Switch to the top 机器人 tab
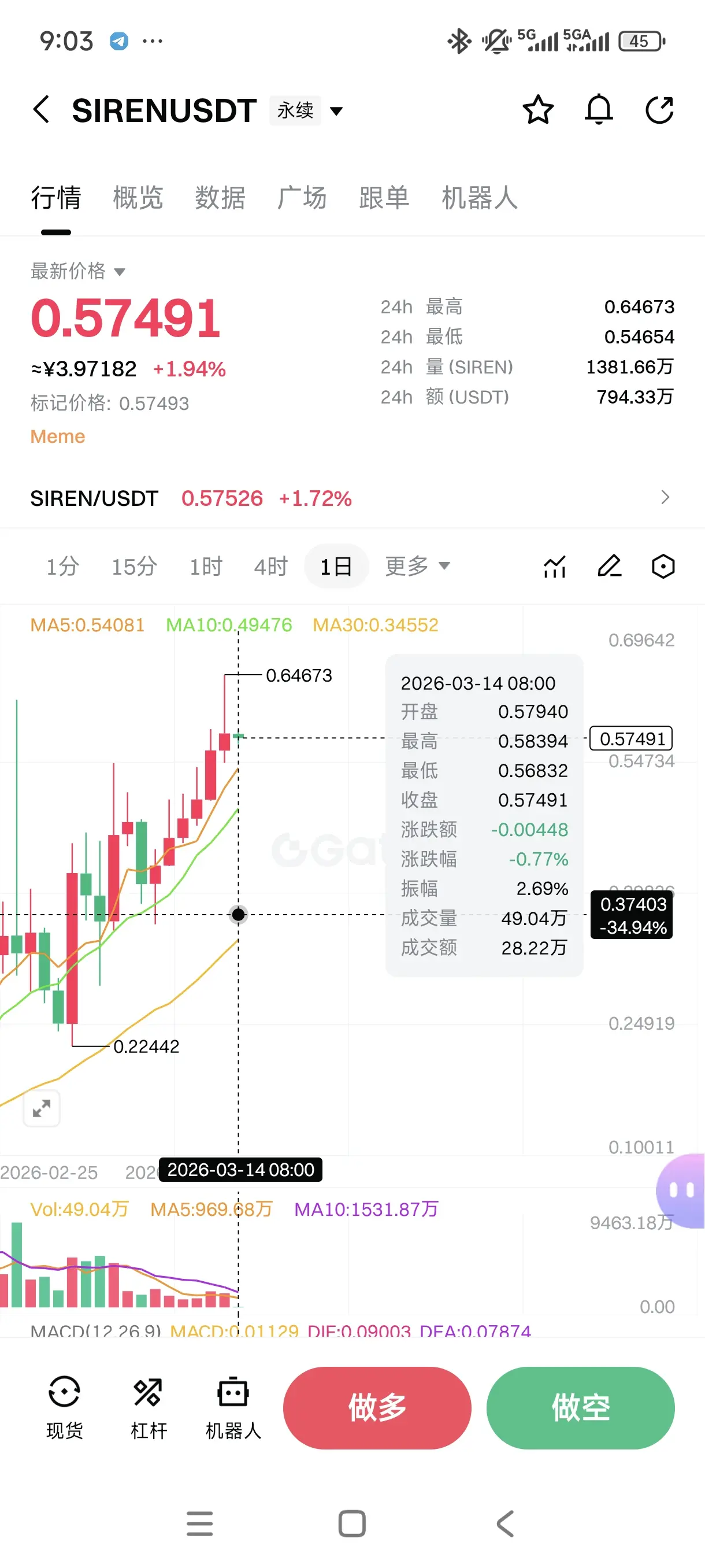The height and width of the screenshot is (1568, 705). pos(480,198)
